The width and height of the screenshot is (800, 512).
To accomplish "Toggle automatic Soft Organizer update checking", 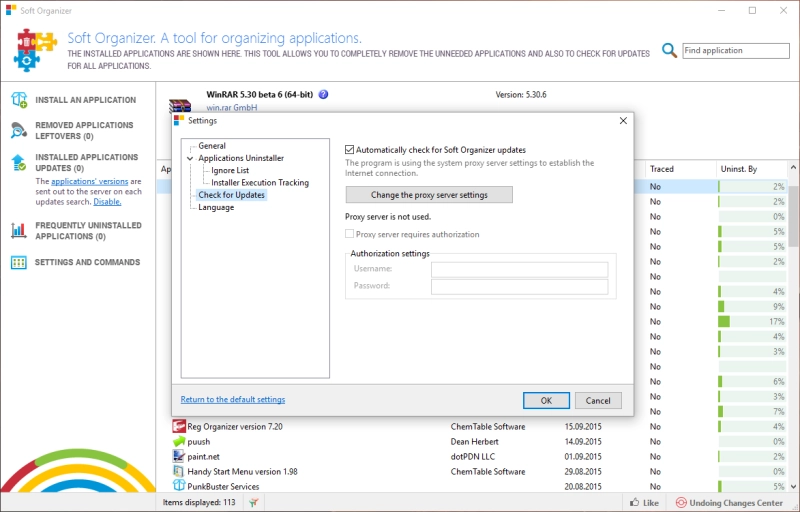I will pos(349,150).
